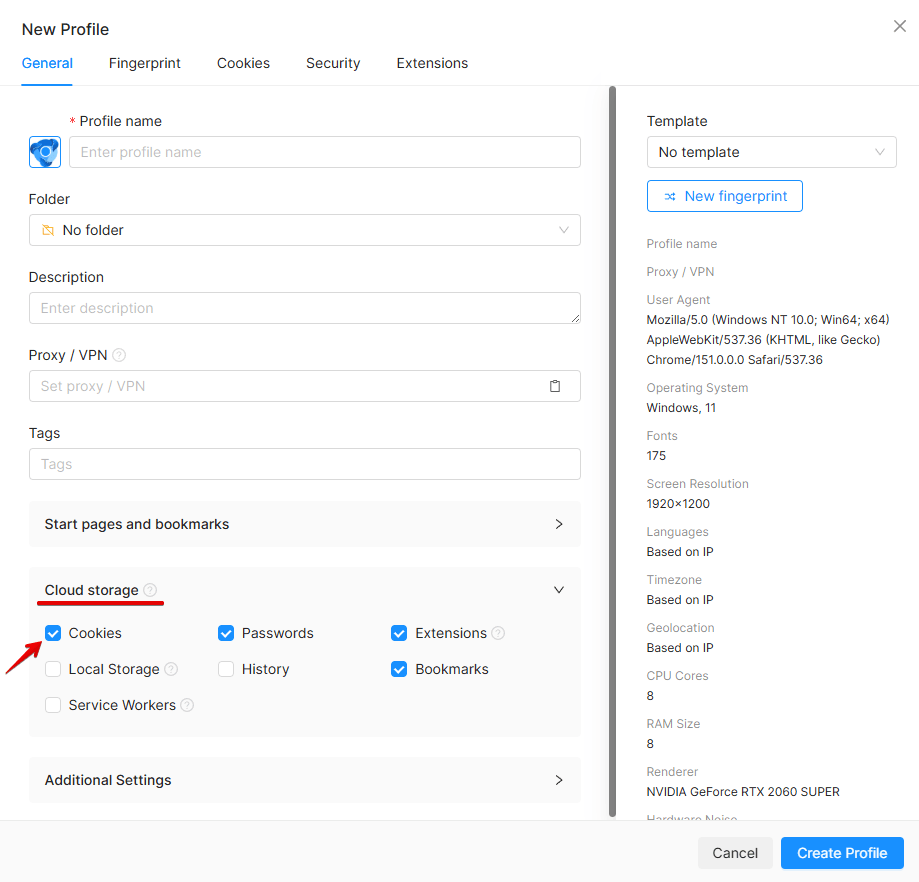Screen dimensions: 919x882
Task: Uncheck the Passwords checkbox
Action: point(226,634)
